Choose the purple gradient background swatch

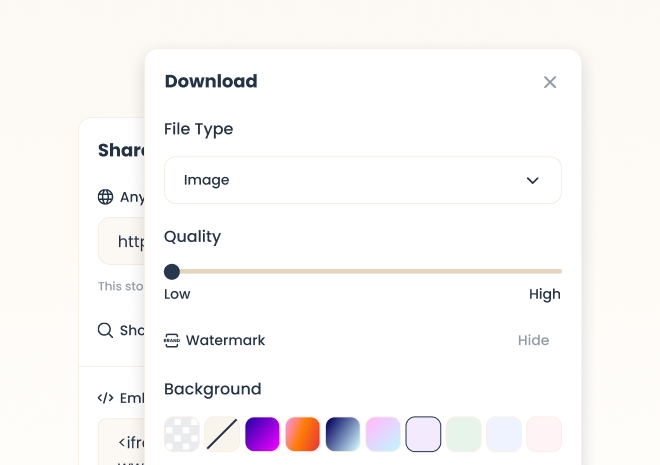262,434
